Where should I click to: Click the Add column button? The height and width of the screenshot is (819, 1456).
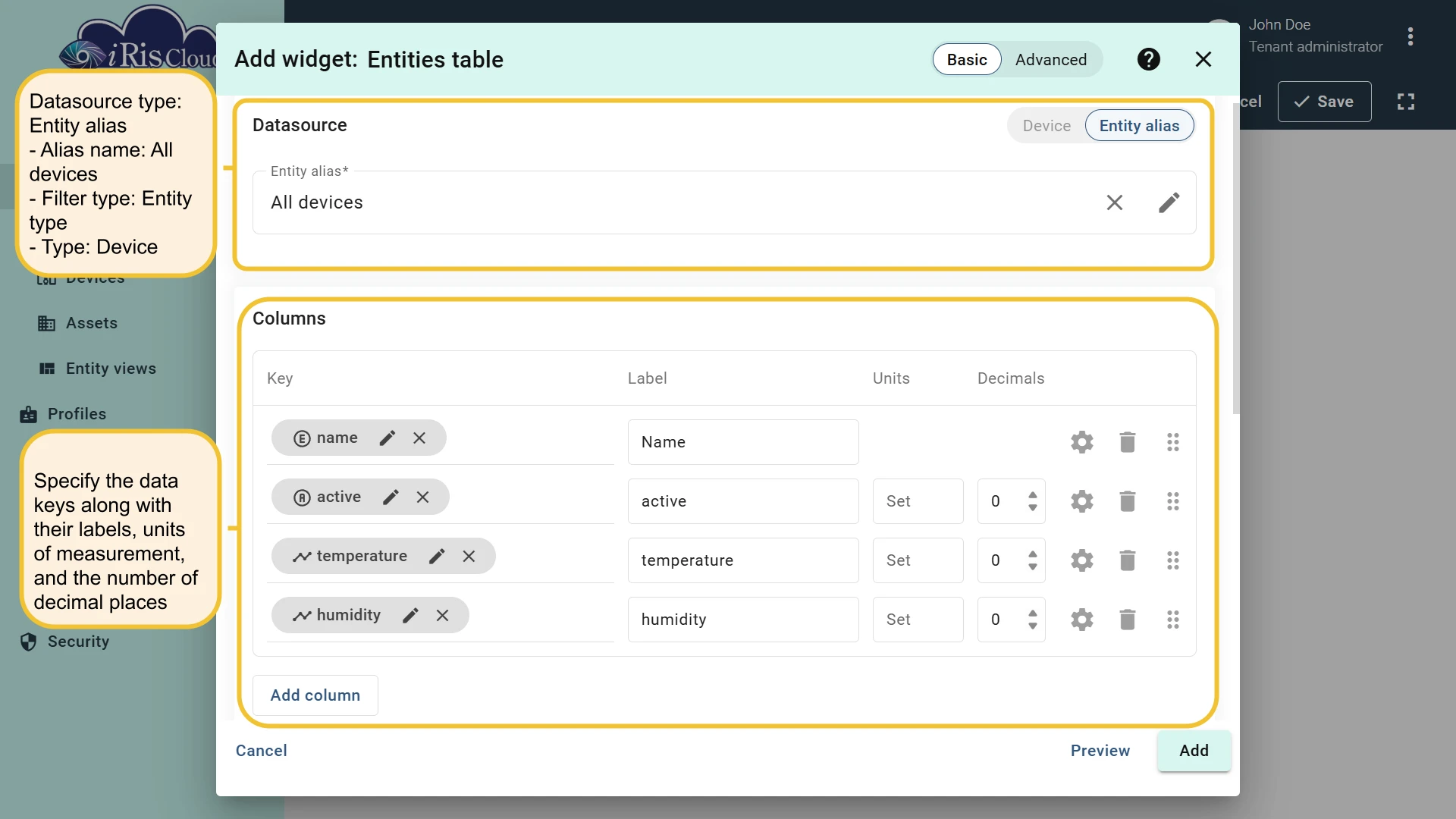pos(315,695)
